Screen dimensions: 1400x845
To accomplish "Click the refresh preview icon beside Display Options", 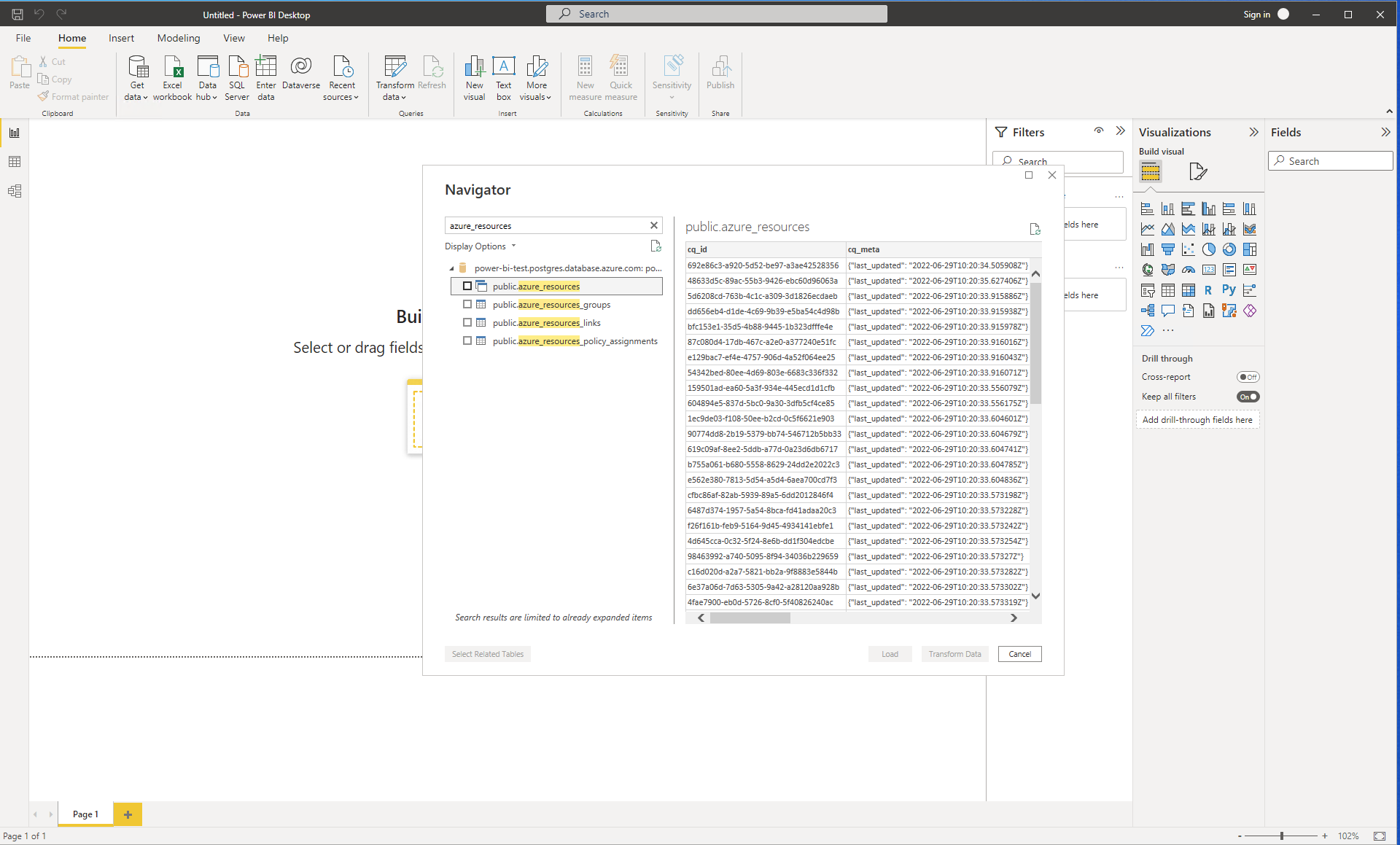I will pos(656,246).
